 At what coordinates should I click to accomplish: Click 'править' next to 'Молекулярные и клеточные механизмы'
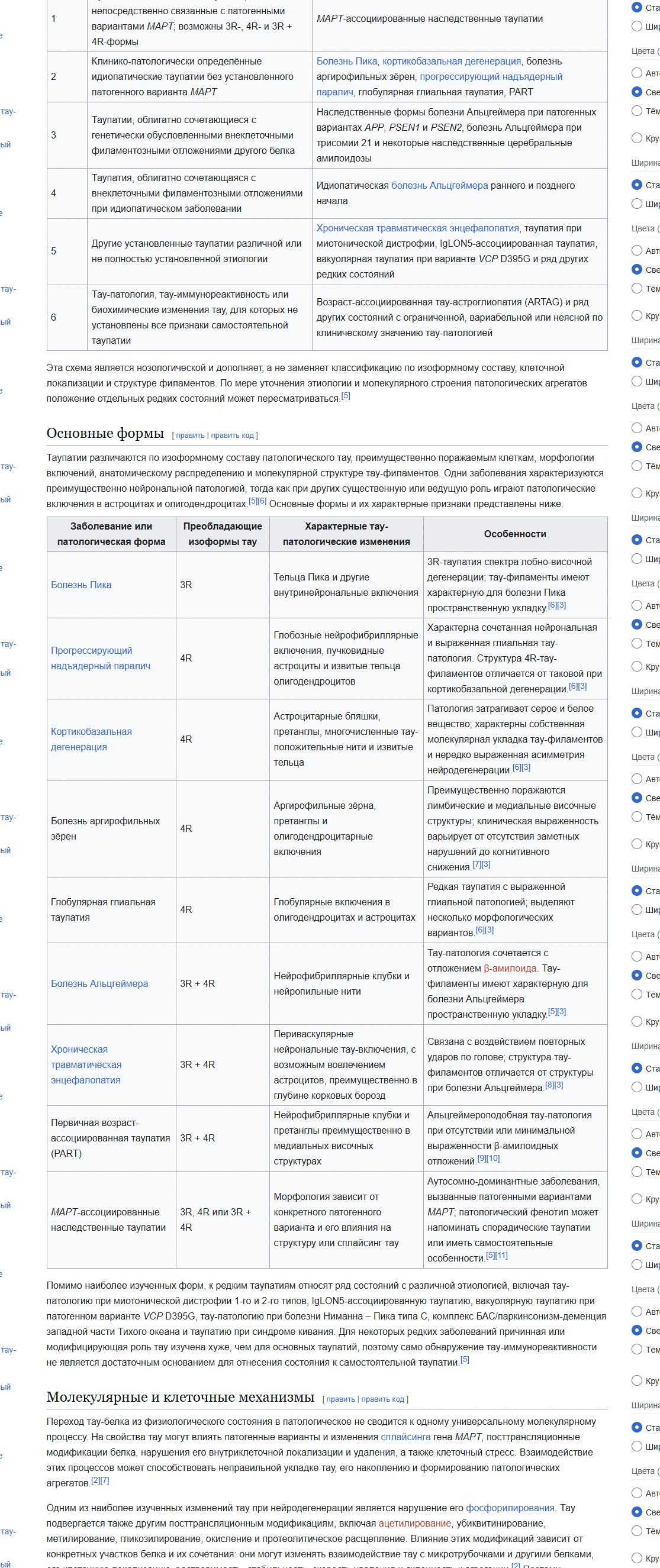click(340, 1399)
